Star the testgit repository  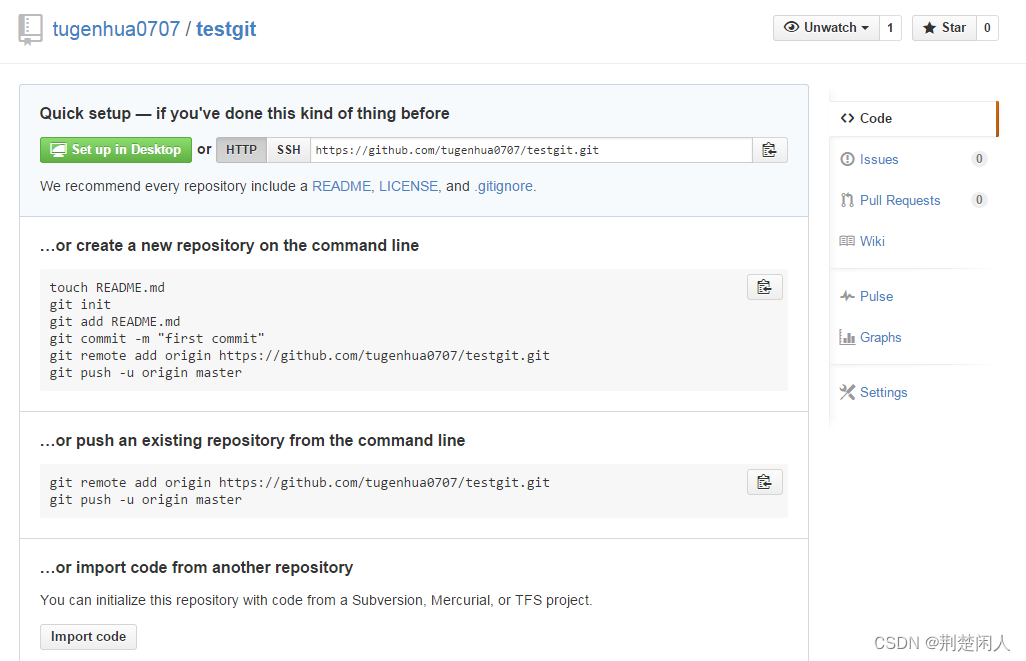(944, 27)
